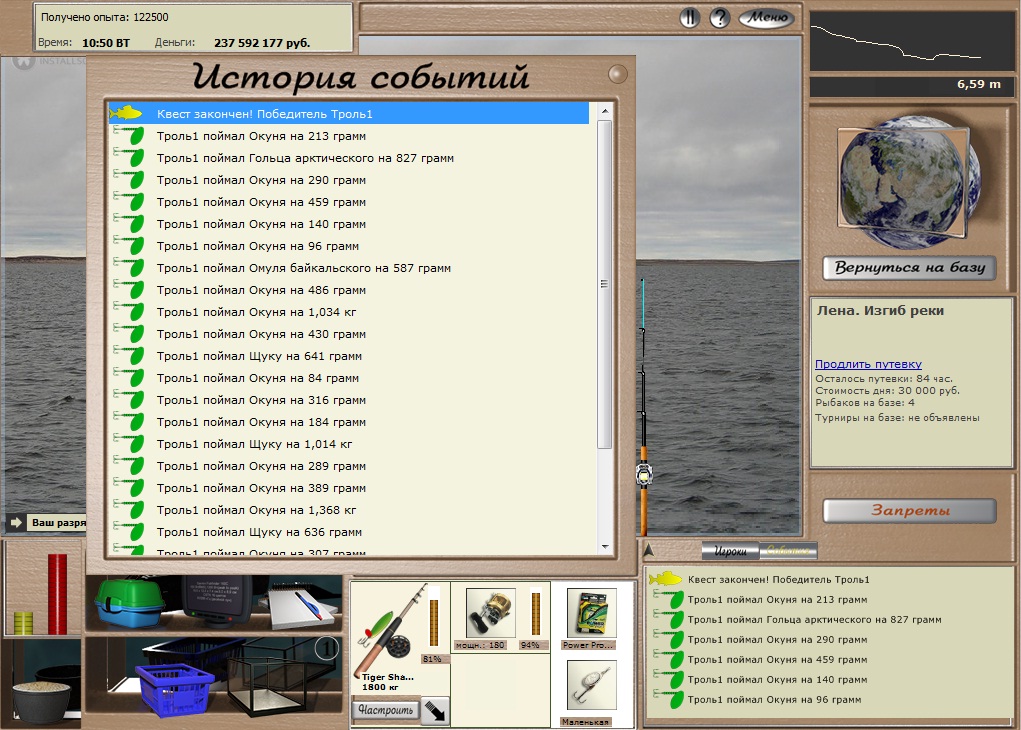Click yellow fish icon in bottom events panel

[665, 578]
